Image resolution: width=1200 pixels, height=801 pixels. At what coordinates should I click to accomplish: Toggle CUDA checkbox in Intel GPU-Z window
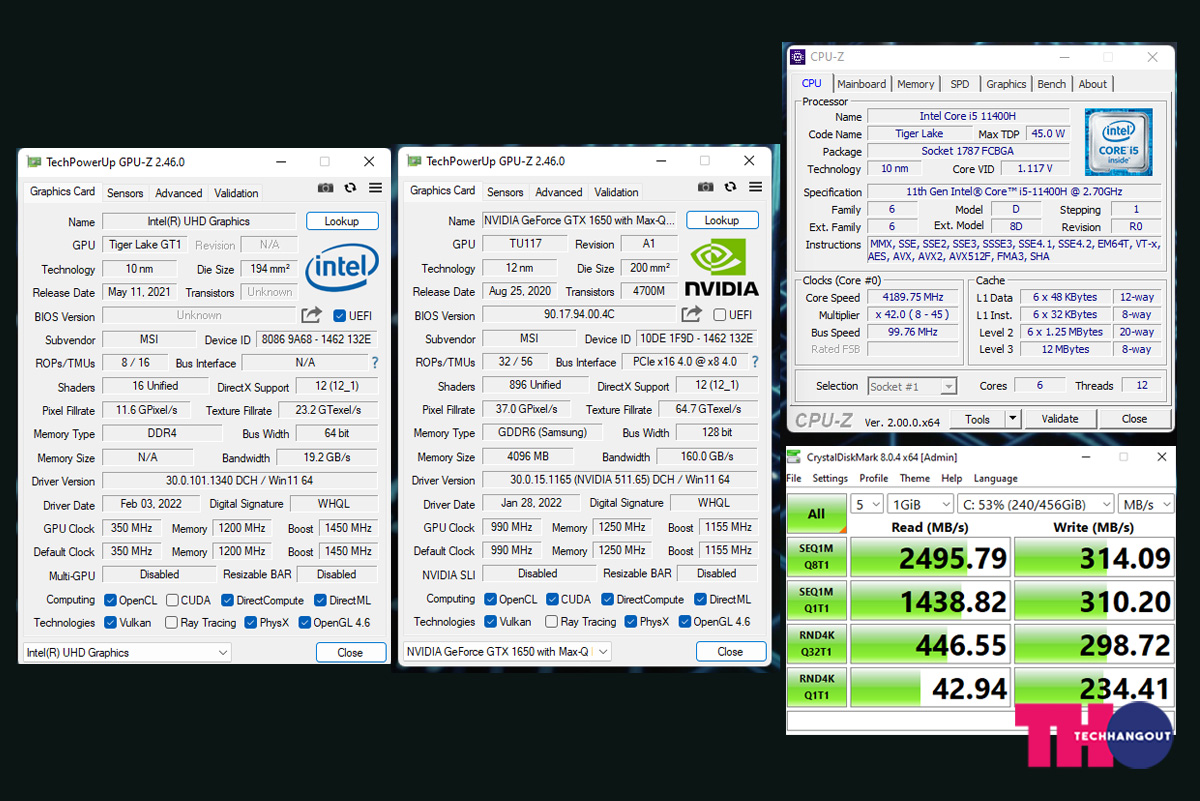coord(172,600)
